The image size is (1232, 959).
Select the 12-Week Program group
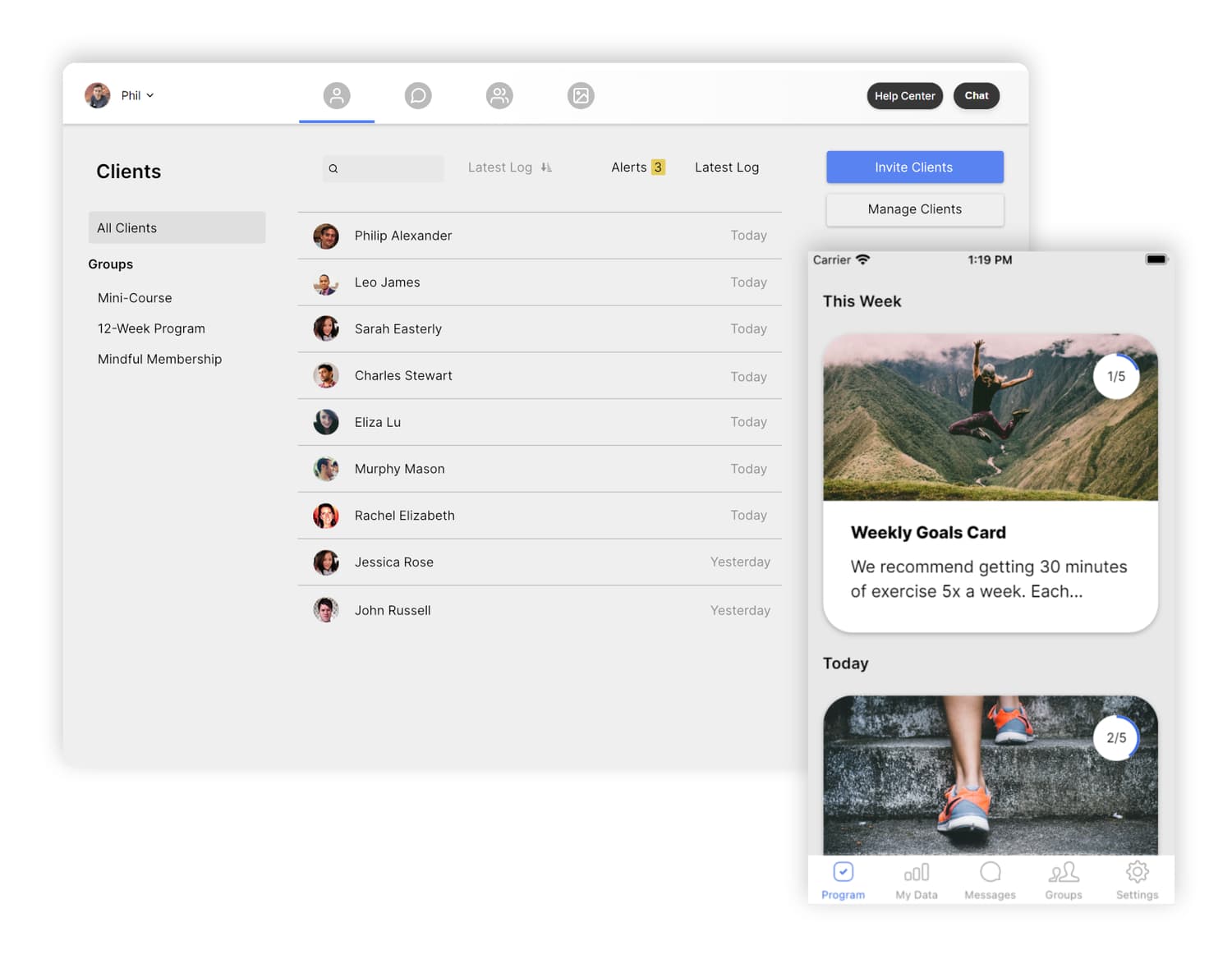point(151,328)
